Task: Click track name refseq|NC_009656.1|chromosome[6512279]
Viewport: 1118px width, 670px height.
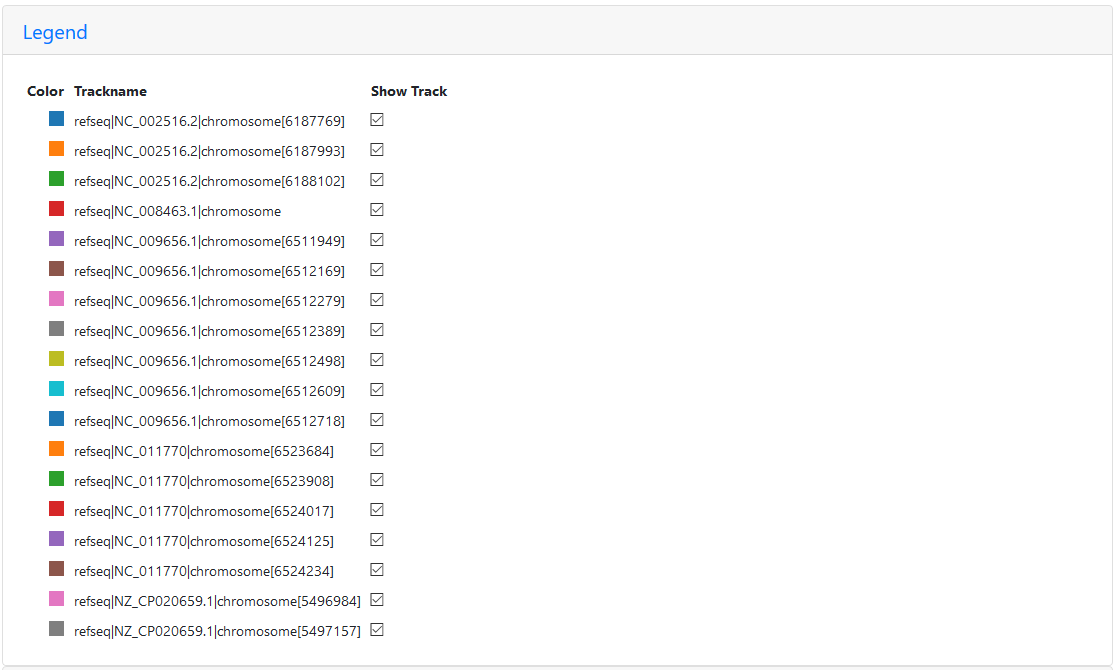Action: pyautogui.click(x=210, y=301)
